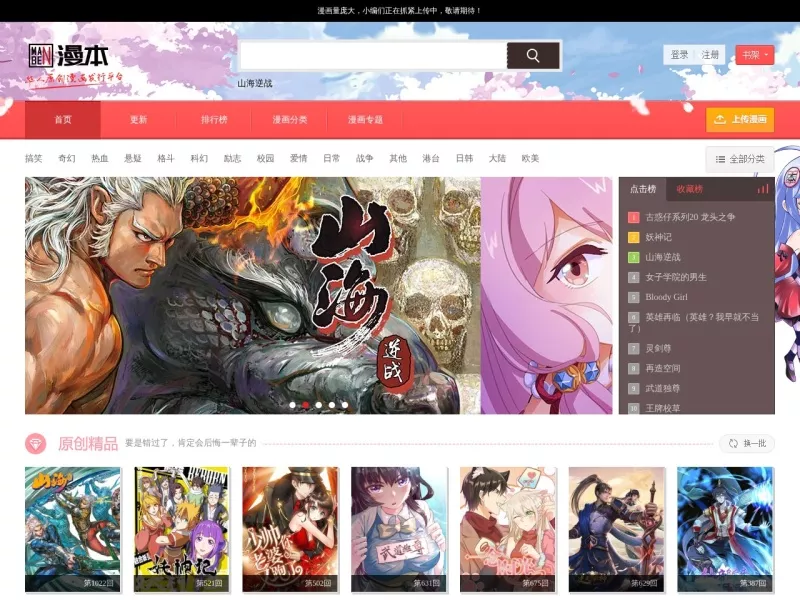800x600 pixels.
Task: Select the 战争 genre
Action: tap(365, 158)
